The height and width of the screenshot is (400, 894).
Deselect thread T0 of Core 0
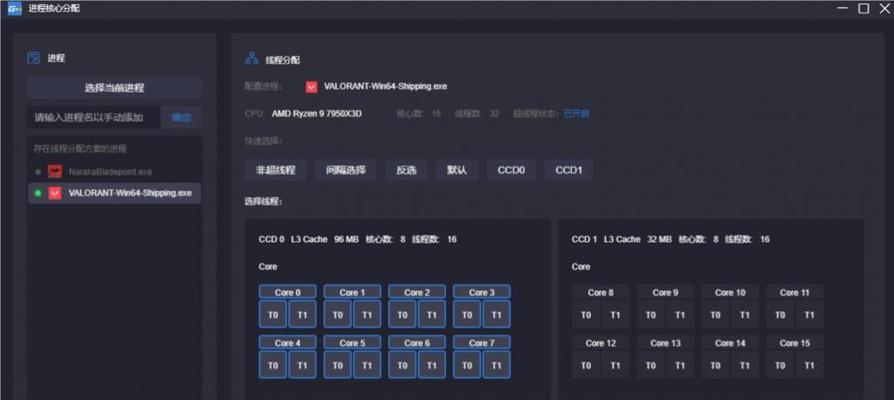(273, 315)
